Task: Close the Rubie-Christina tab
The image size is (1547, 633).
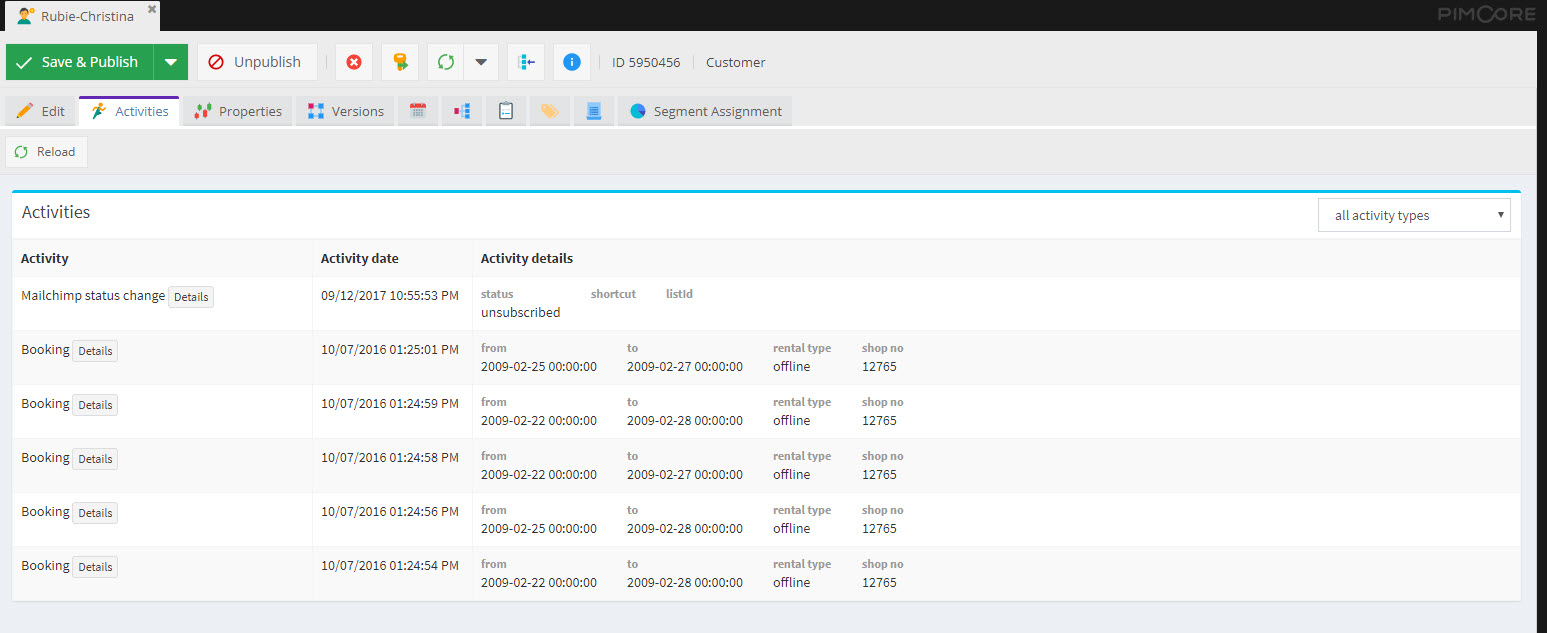Action: tap(152, 9)
